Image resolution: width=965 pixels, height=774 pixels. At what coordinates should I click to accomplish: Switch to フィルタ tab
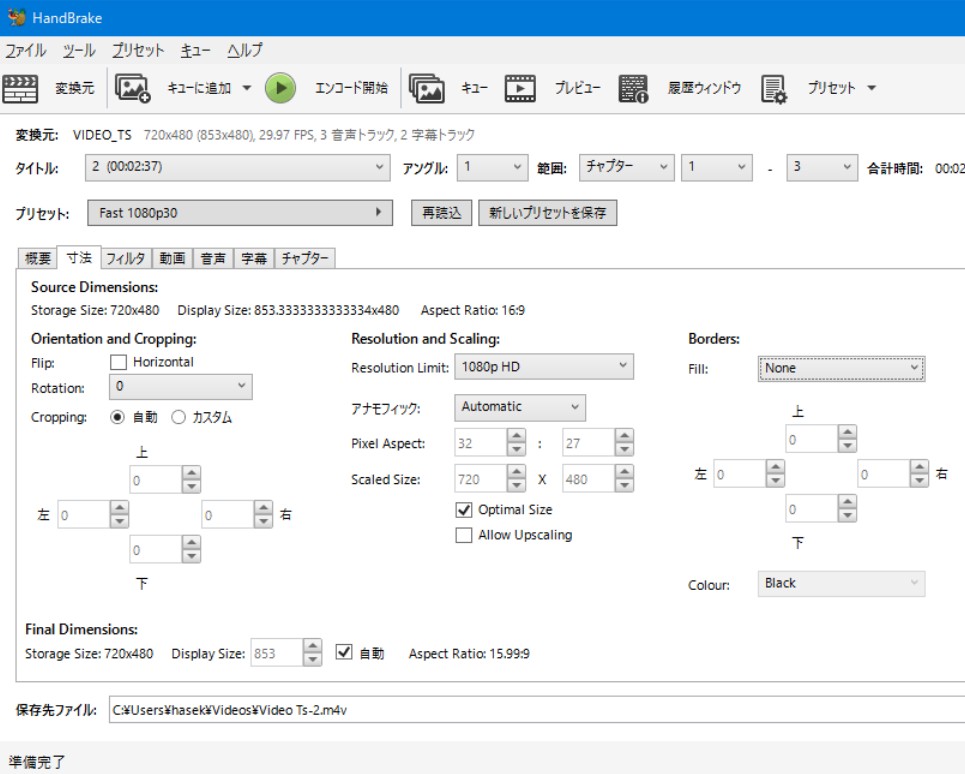click(x=126, y=258)
